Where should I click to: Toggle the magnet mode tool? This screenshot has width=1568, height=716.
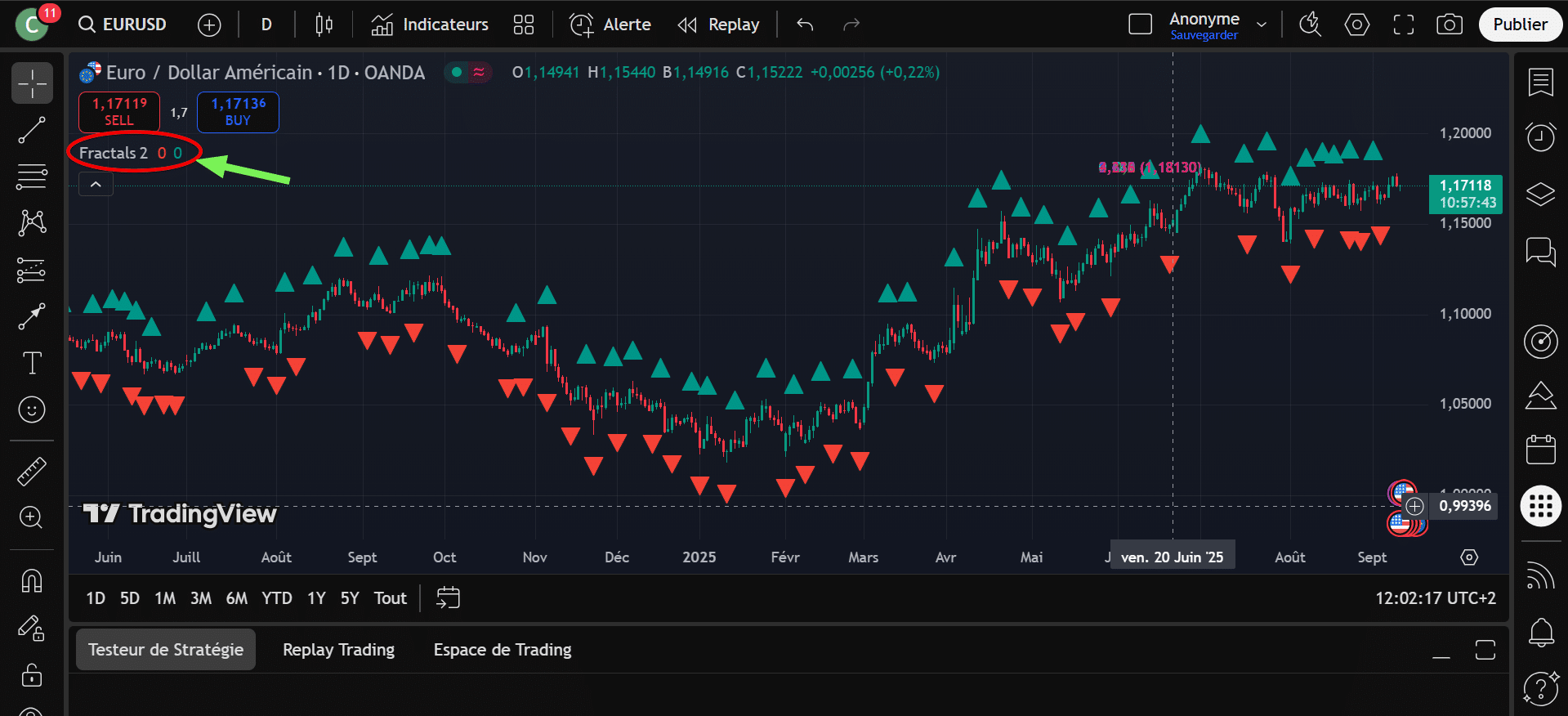[x=32, y=581]
